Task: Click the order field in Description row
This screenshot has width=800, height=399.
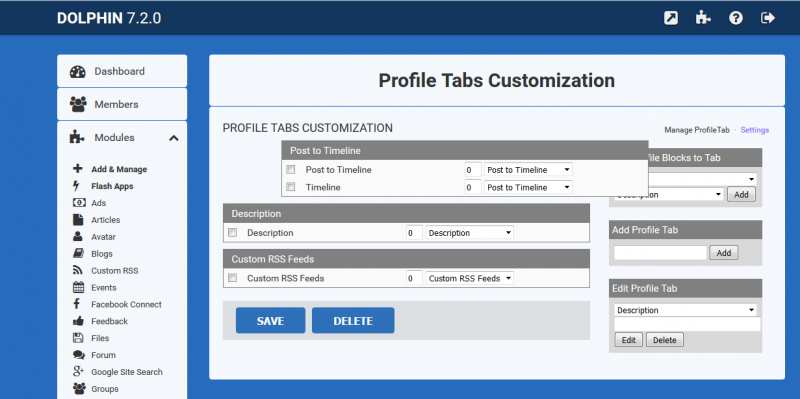Action: pyautogui.click(x=414, y=233)
